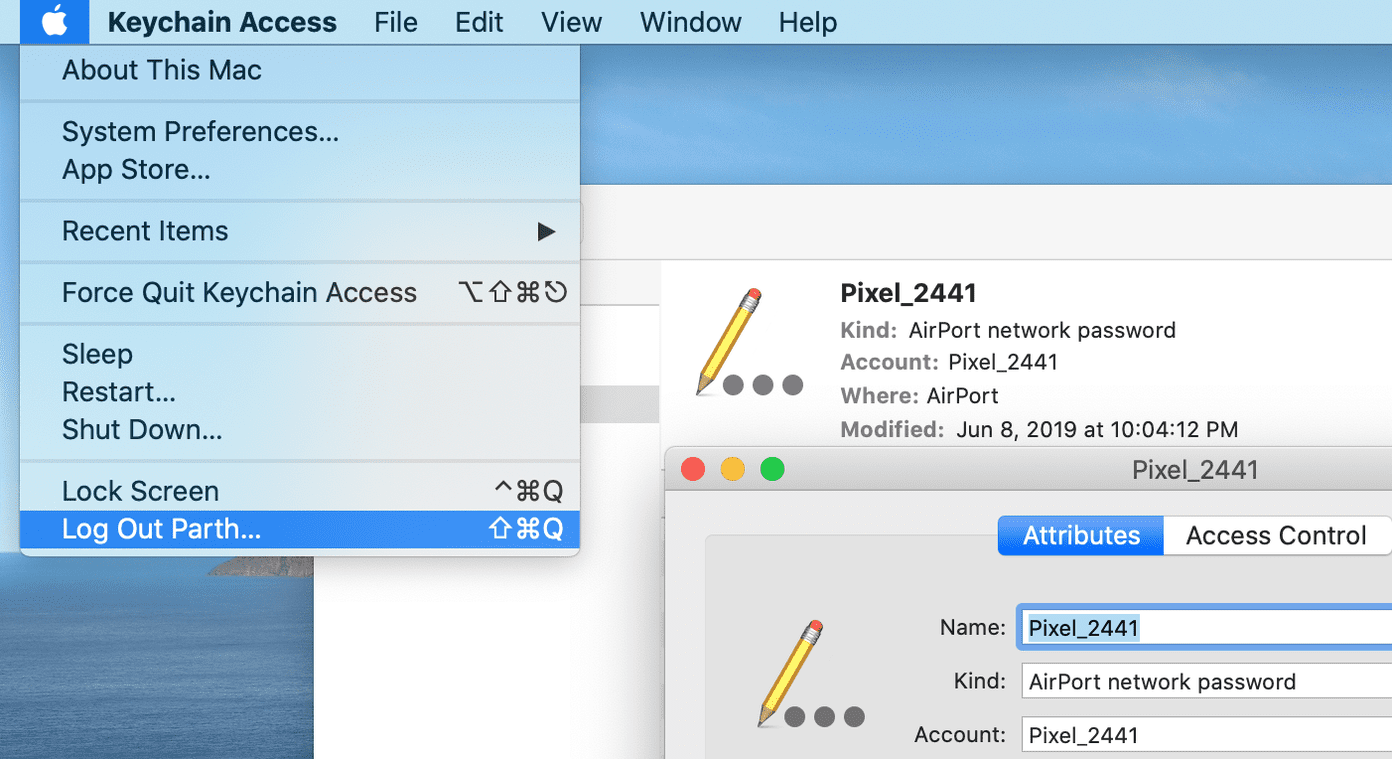Choose Lock Screen option
The height and width of the screenshot is (759, 1392).
click(140, 491)
